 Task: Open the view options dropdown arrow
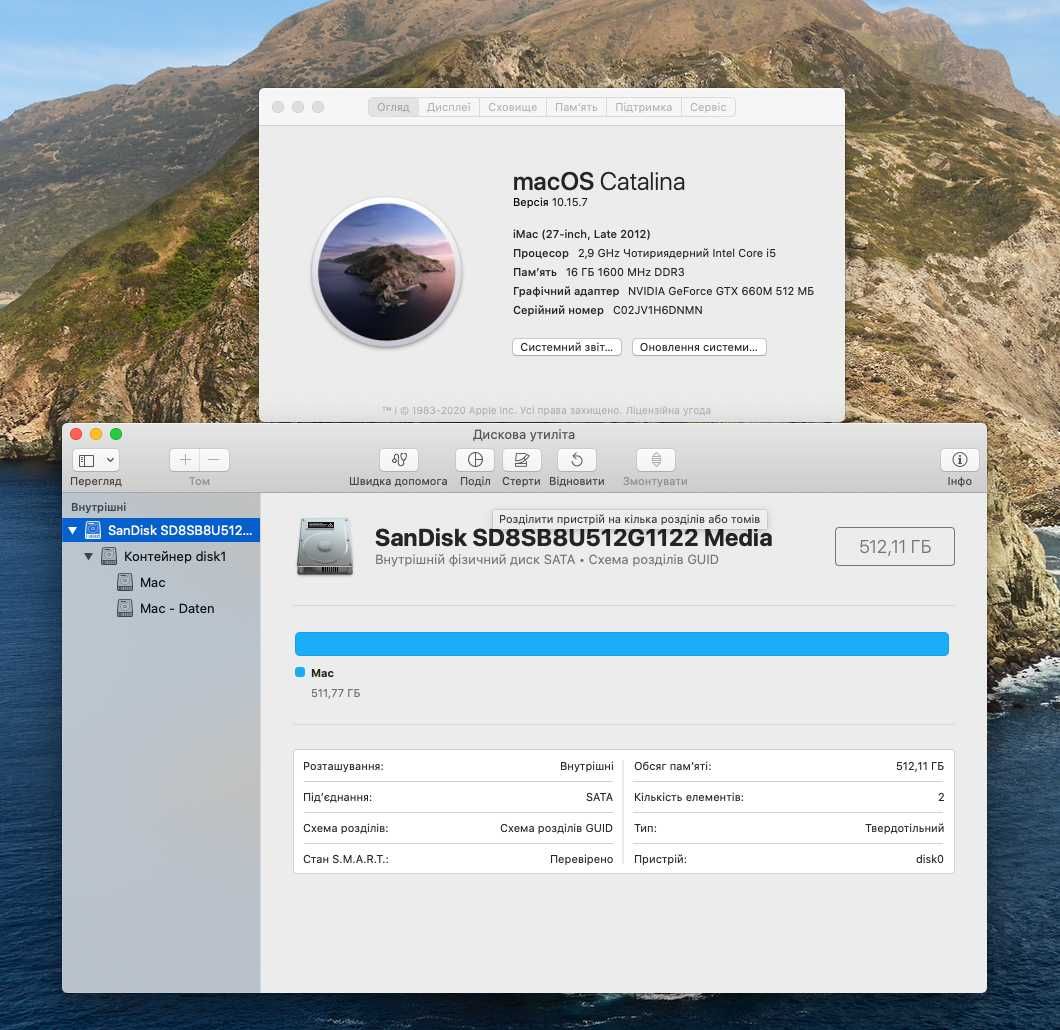110,460
